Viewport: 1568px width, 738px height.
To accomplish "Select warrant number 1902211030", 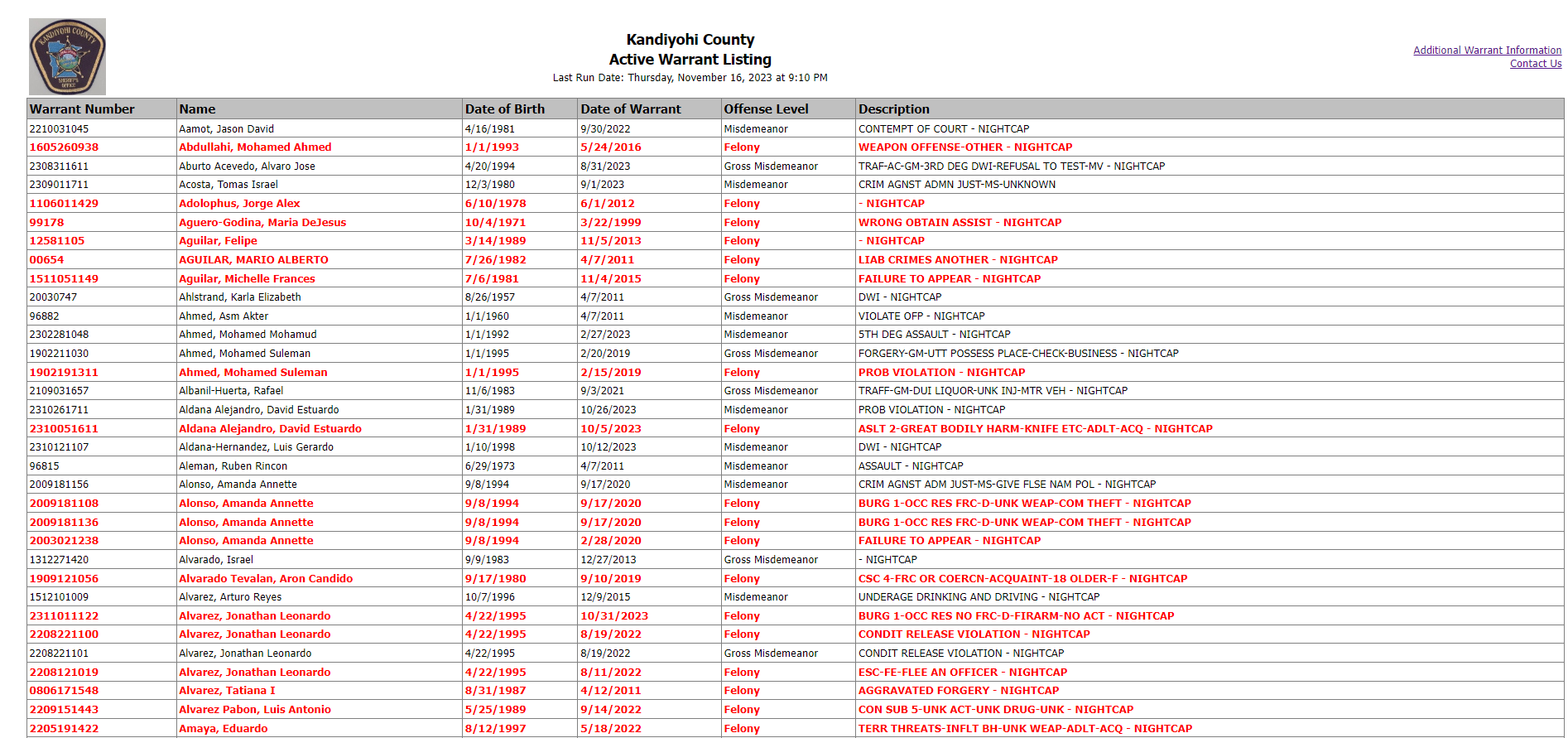I will click(59, 354).
